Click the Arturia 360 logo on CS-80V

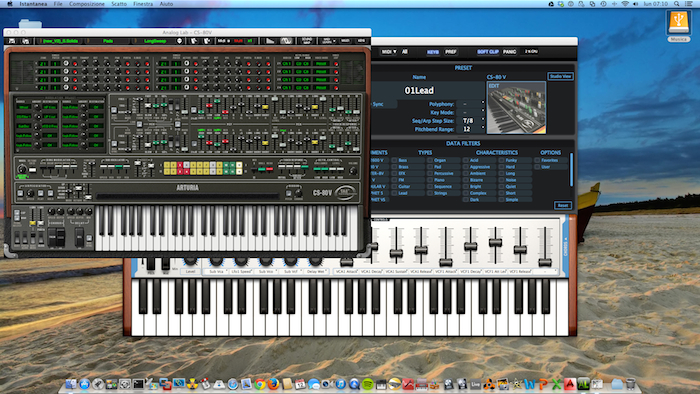[x=345, y=193]
